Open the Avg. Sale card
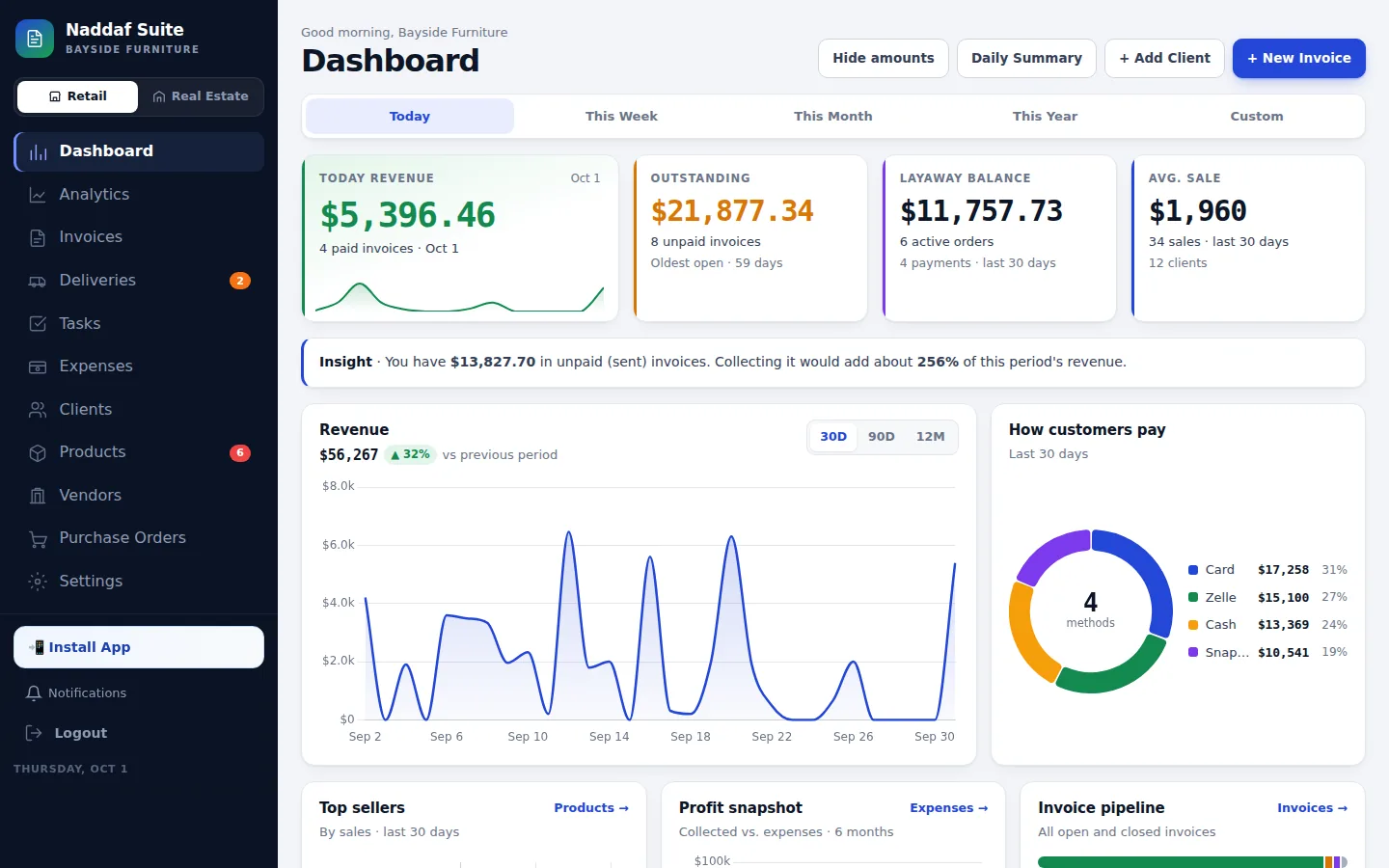The width and height of the screenshot is (1389, 868). [1248, 238]
